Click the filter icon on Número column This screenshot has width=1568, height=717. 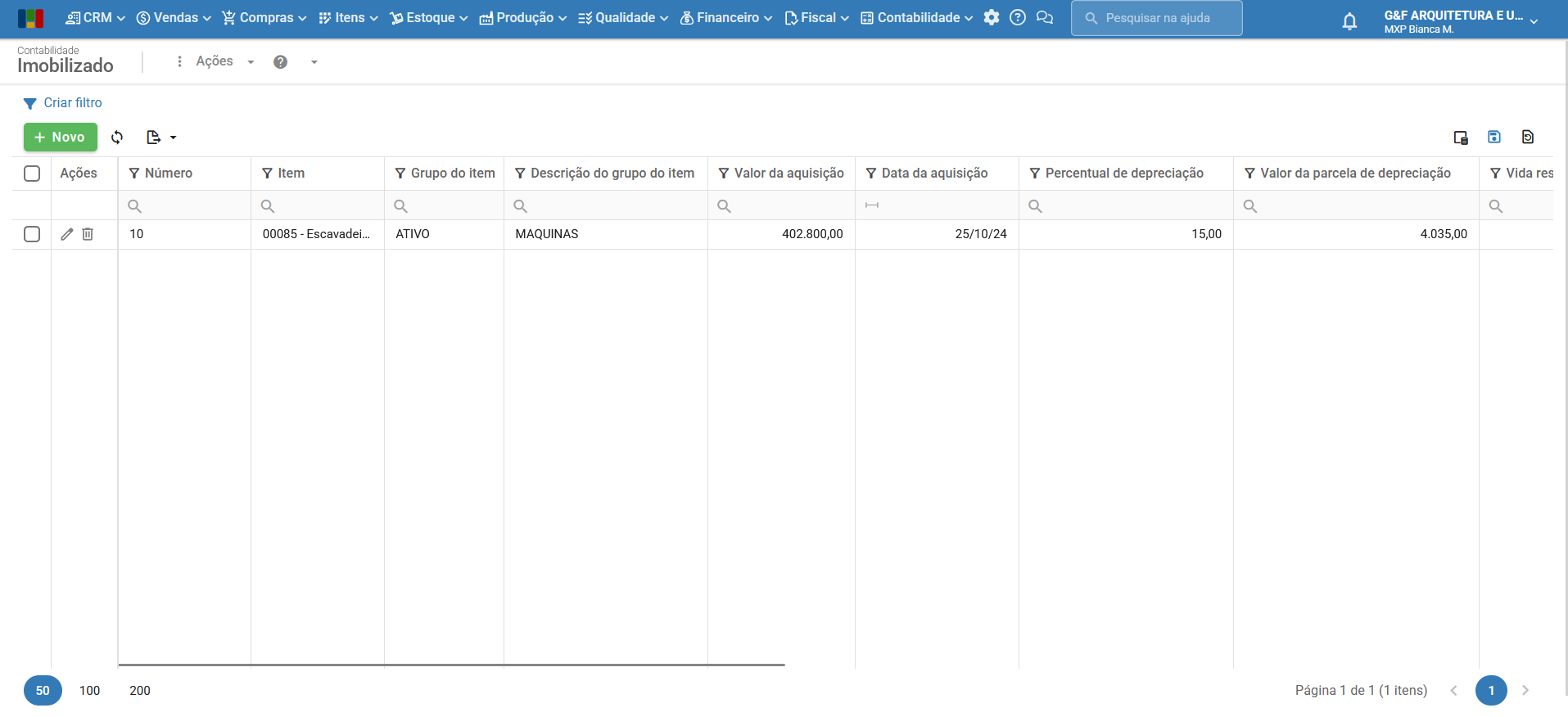coord(134,174)
